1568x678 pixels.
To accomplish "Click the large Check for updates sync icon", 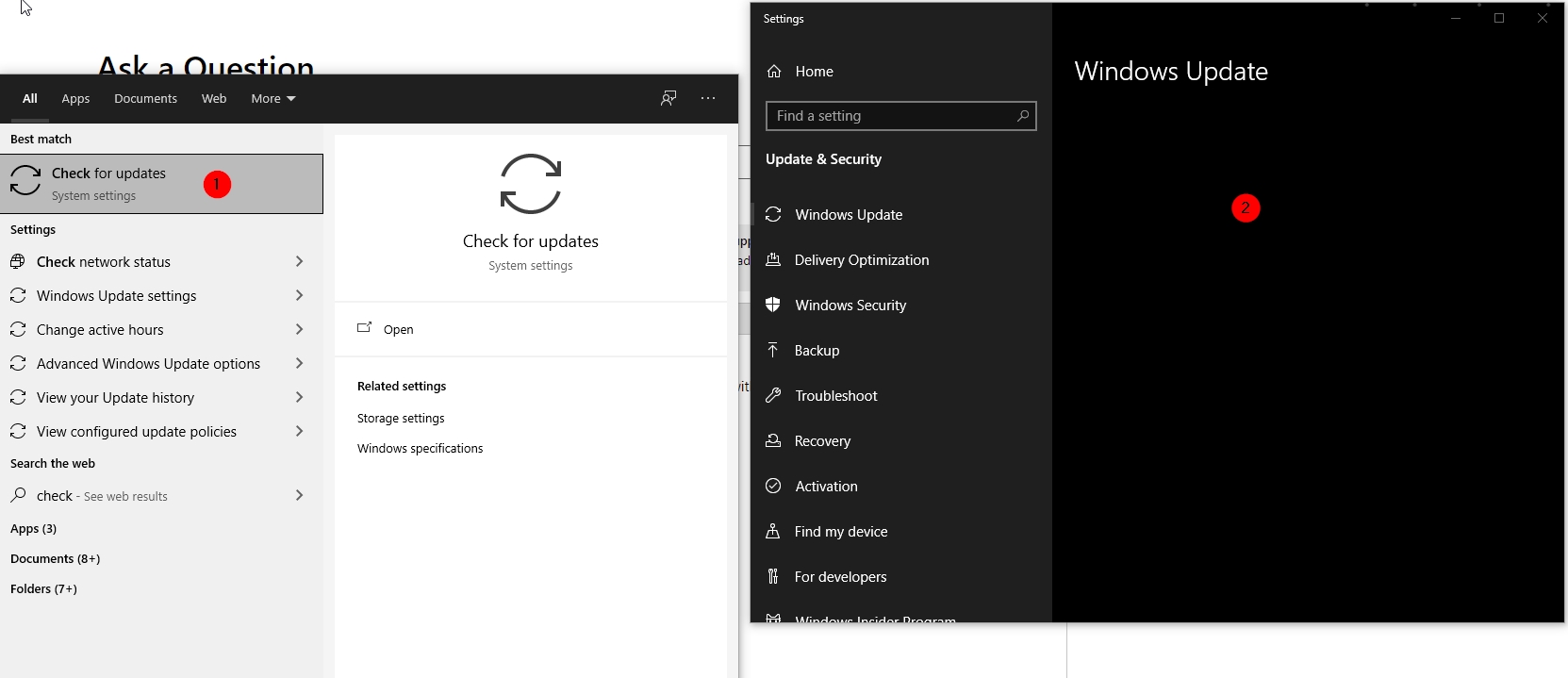I will pyautogui.click(x=531, y=184).
